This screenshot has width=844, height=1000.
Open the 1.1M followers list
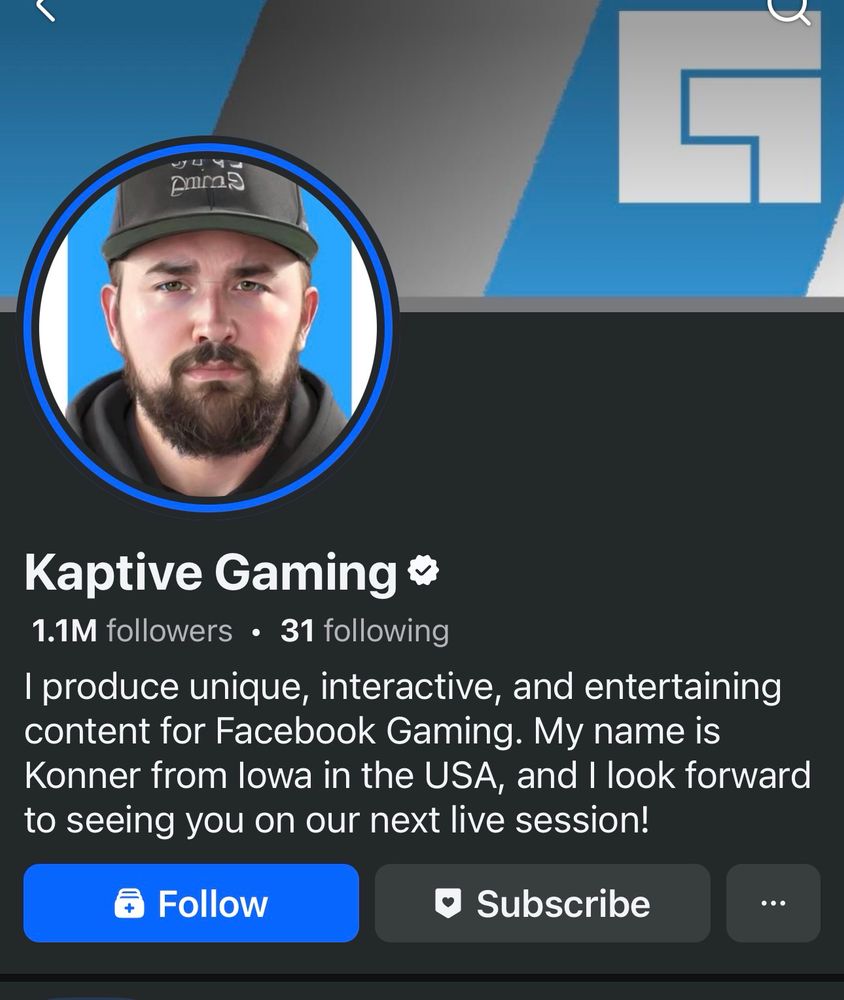(132, 631)
